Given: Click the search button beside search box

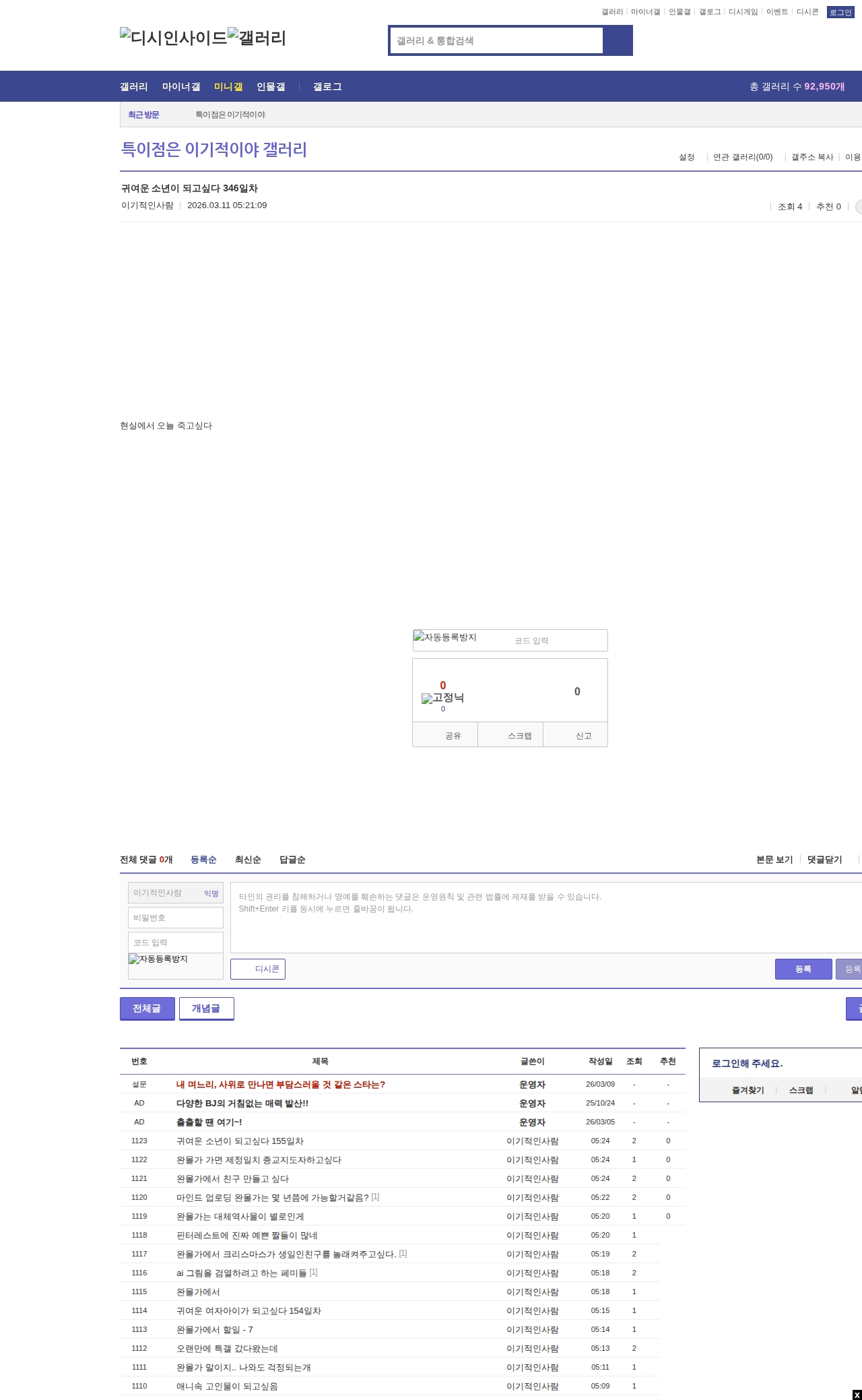Looking at the screenshot, I should tap(618, 40).
